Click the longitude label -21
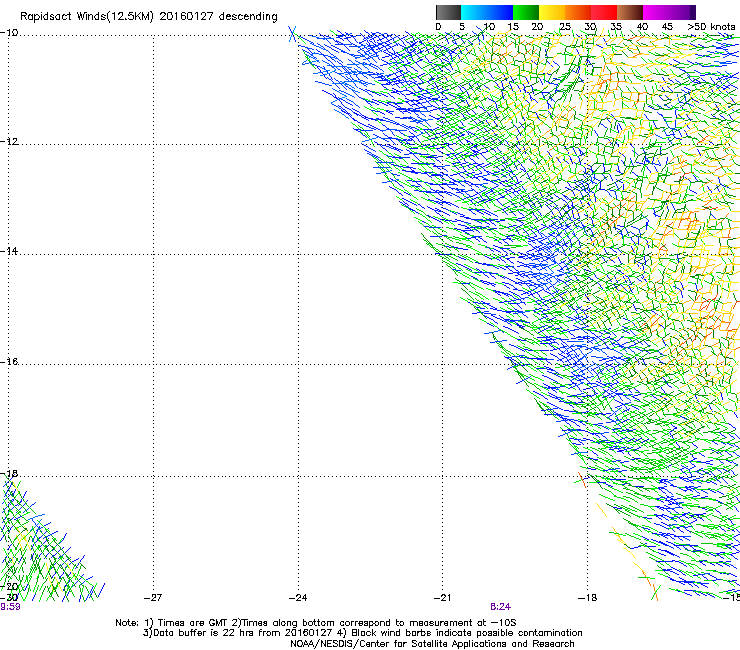 pyautogui.click(x=442, y=598)
